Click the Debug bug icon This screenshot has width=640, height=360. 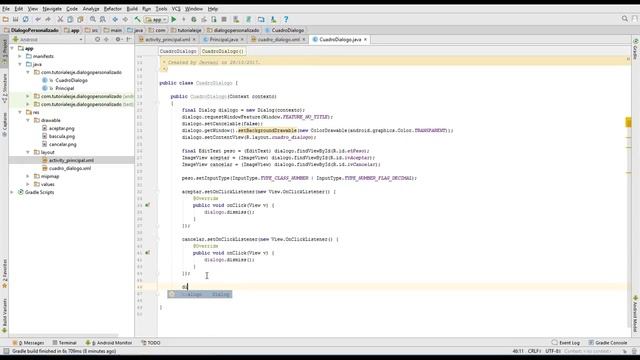tap(194, 19)
